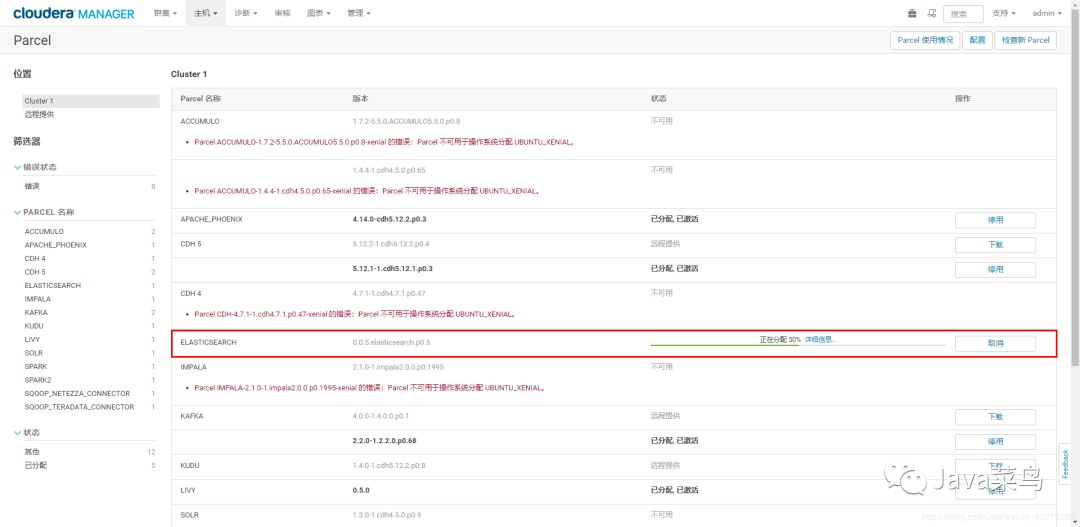This screenshot has height=527, width=1080.
Task: Click the Cloudera Manager logo
Action: (x=74, y=13)
